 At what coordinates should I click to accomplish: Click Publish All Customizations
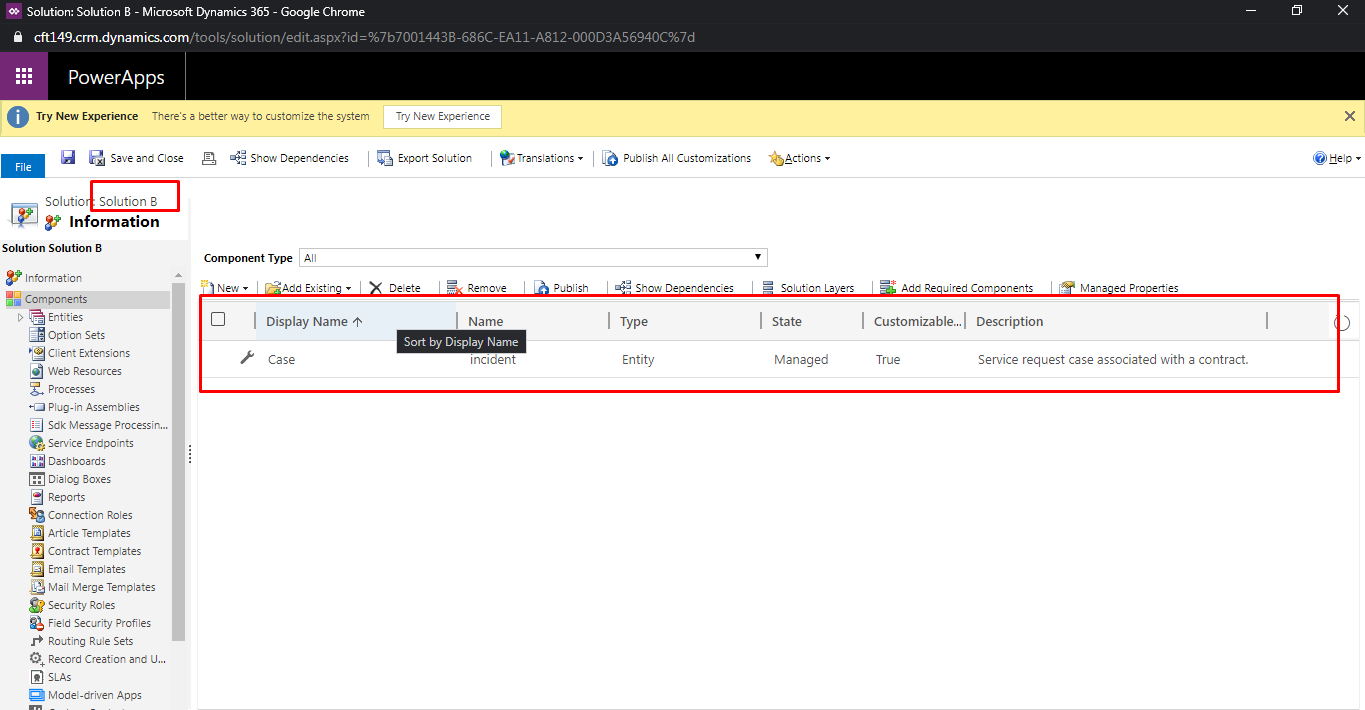click(676, 158)
